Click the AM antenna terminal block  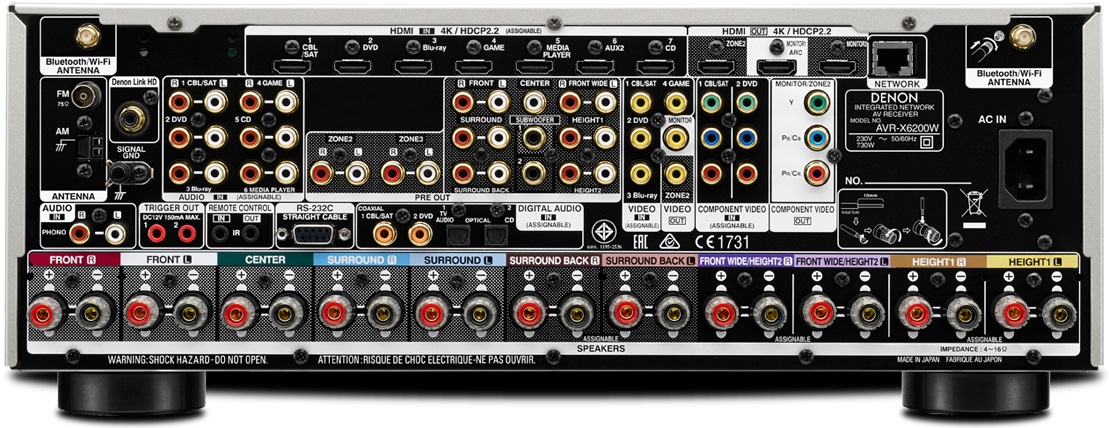93,146
